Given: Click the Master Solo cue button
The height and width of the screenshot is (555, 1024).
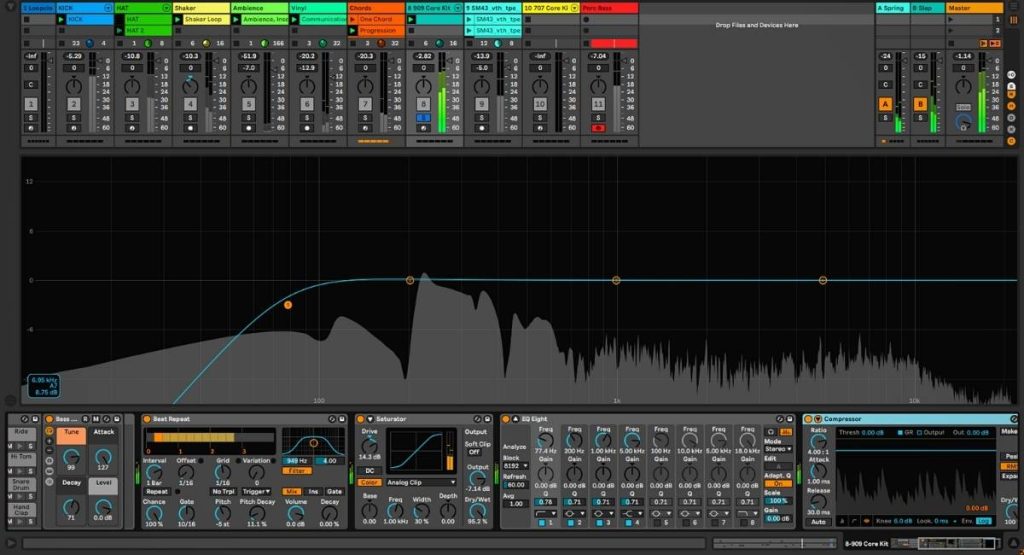Looking at the screenshot, I should (963, 107).
